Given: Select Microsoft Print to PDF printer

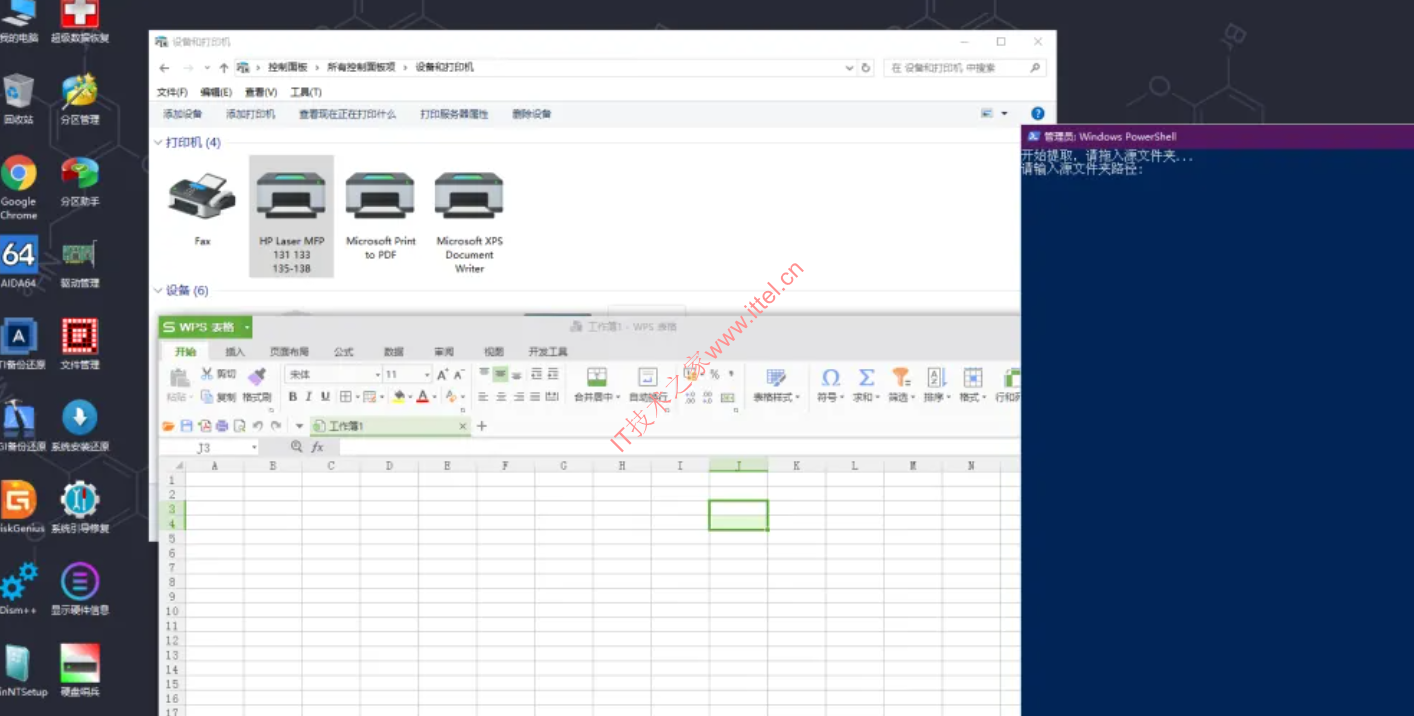Looking at the screenshot, I should [380, 197].
